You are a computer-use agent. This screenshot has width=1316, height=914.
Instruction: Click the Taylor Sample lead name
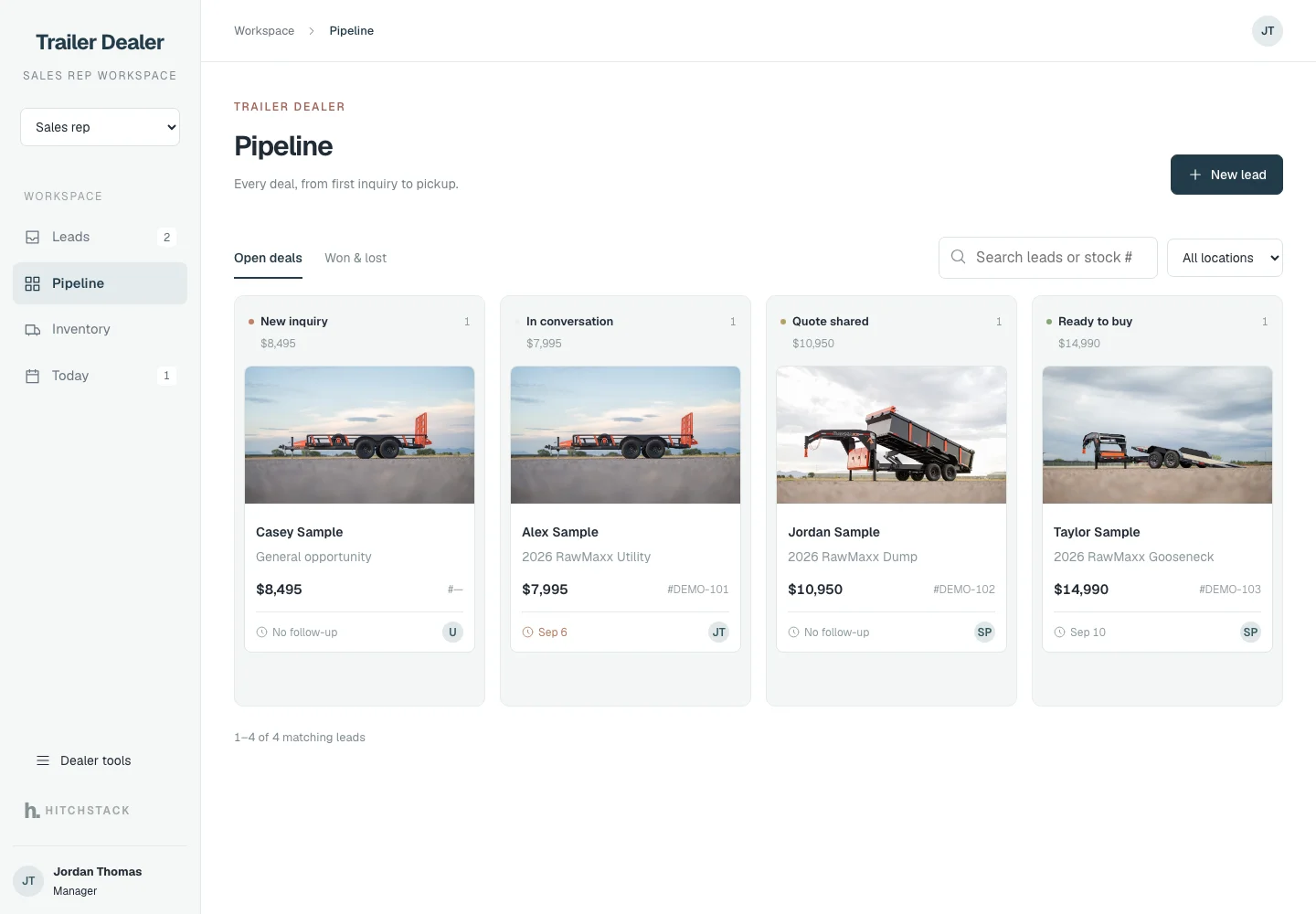point(1097,532)
